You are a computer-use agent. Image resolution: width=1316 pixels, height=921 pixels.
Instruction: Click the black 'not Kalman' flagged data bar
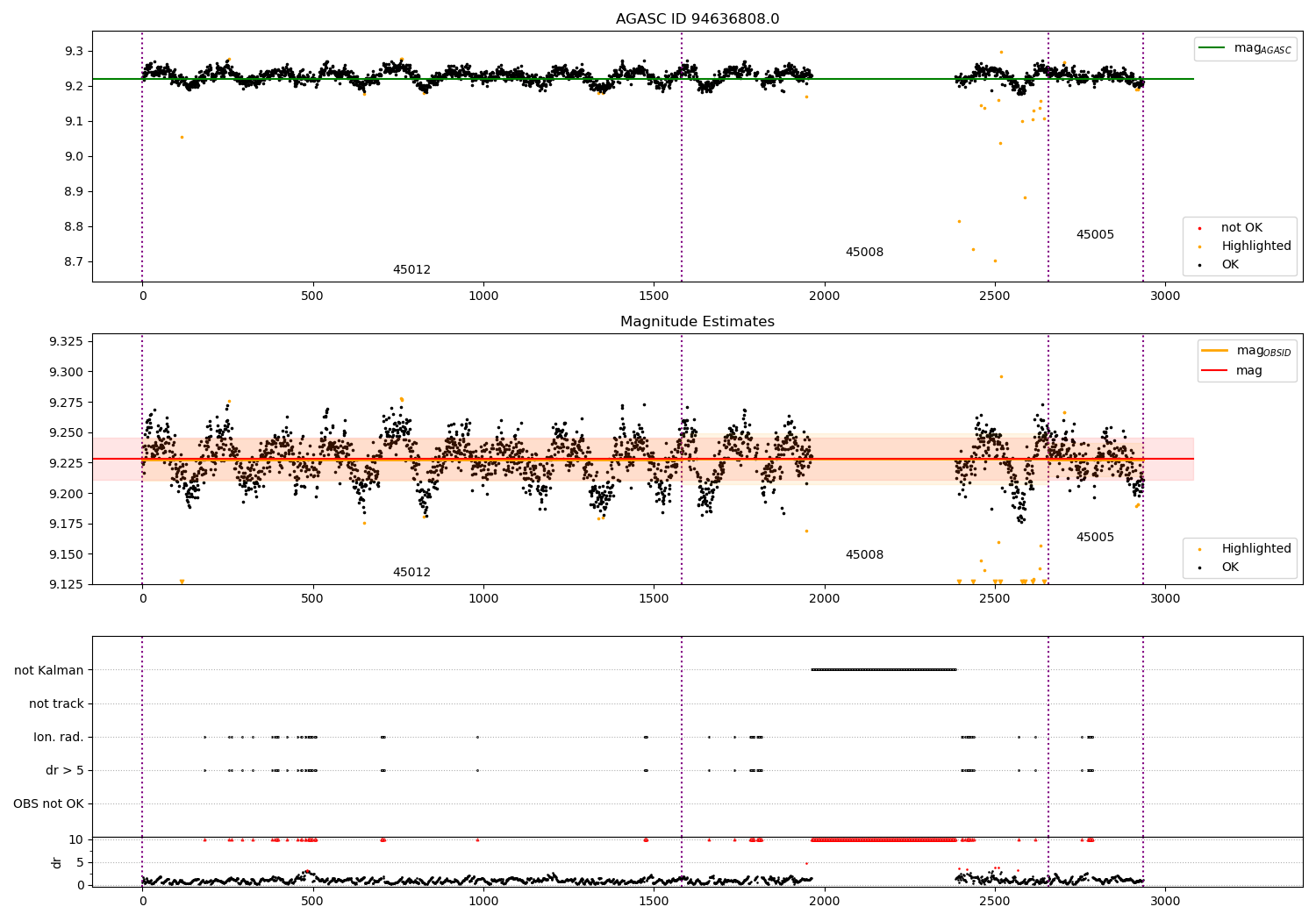[x=883, y=670]
